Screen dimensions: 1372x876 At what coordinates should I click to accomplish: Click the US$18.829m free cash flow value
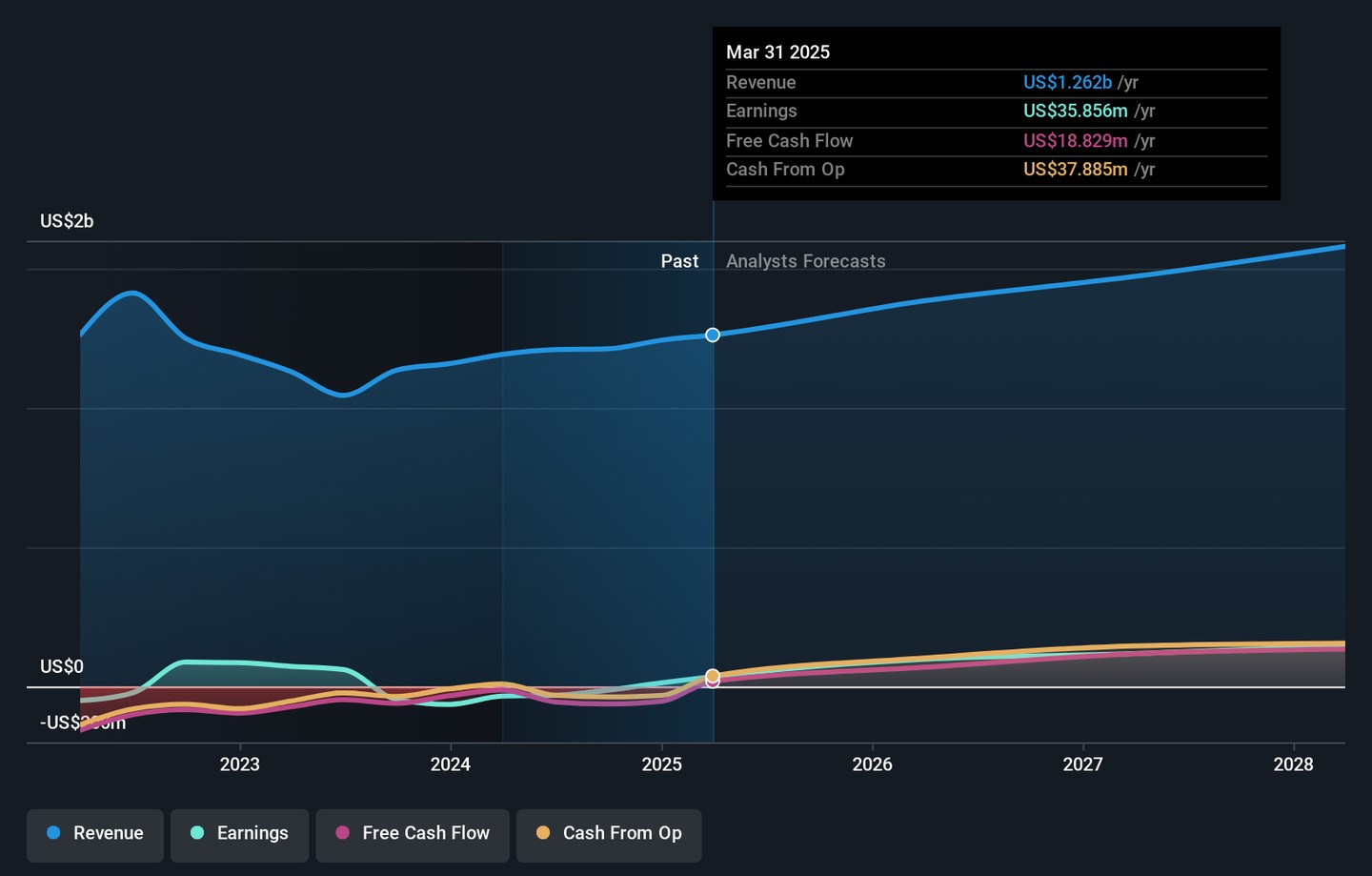coord(1075,141)
